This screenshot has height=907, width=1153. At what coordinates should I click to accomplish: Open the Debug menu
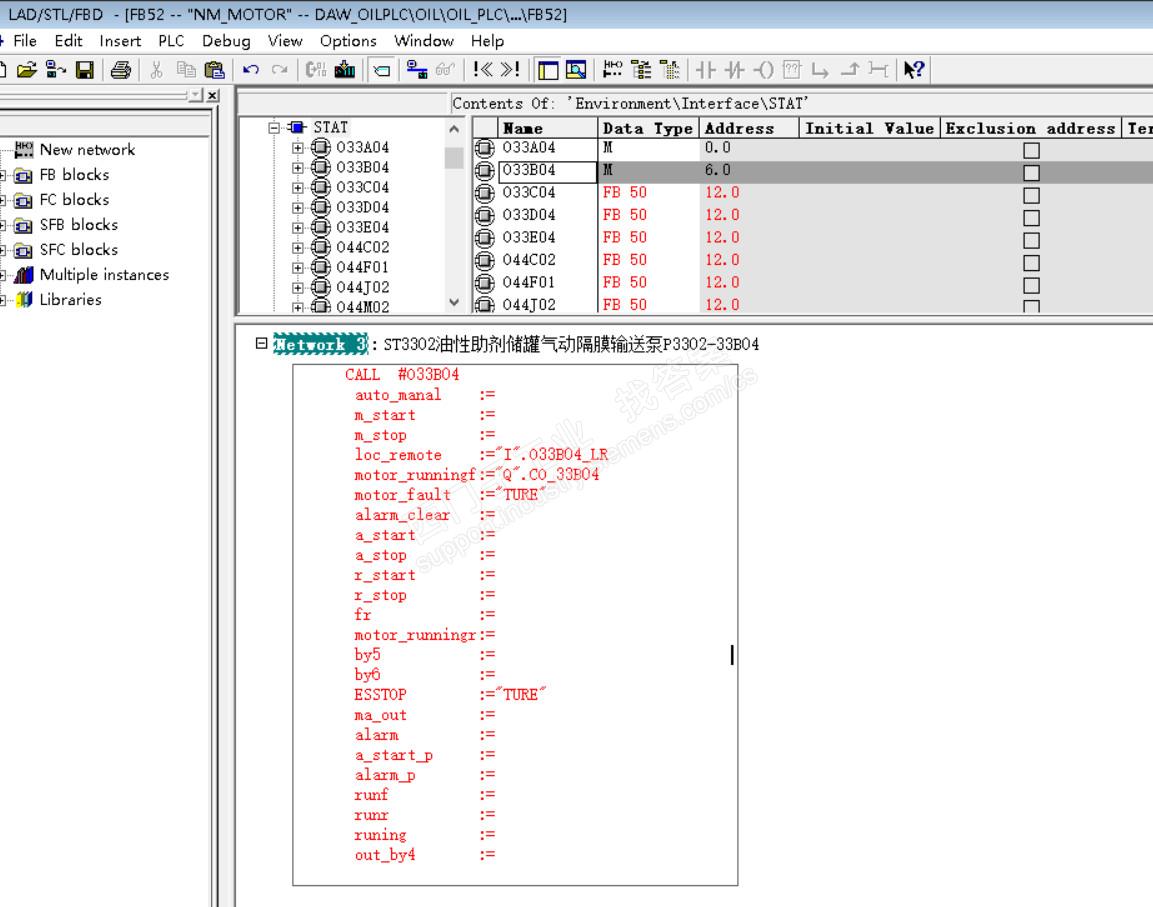tap(226, 41)
